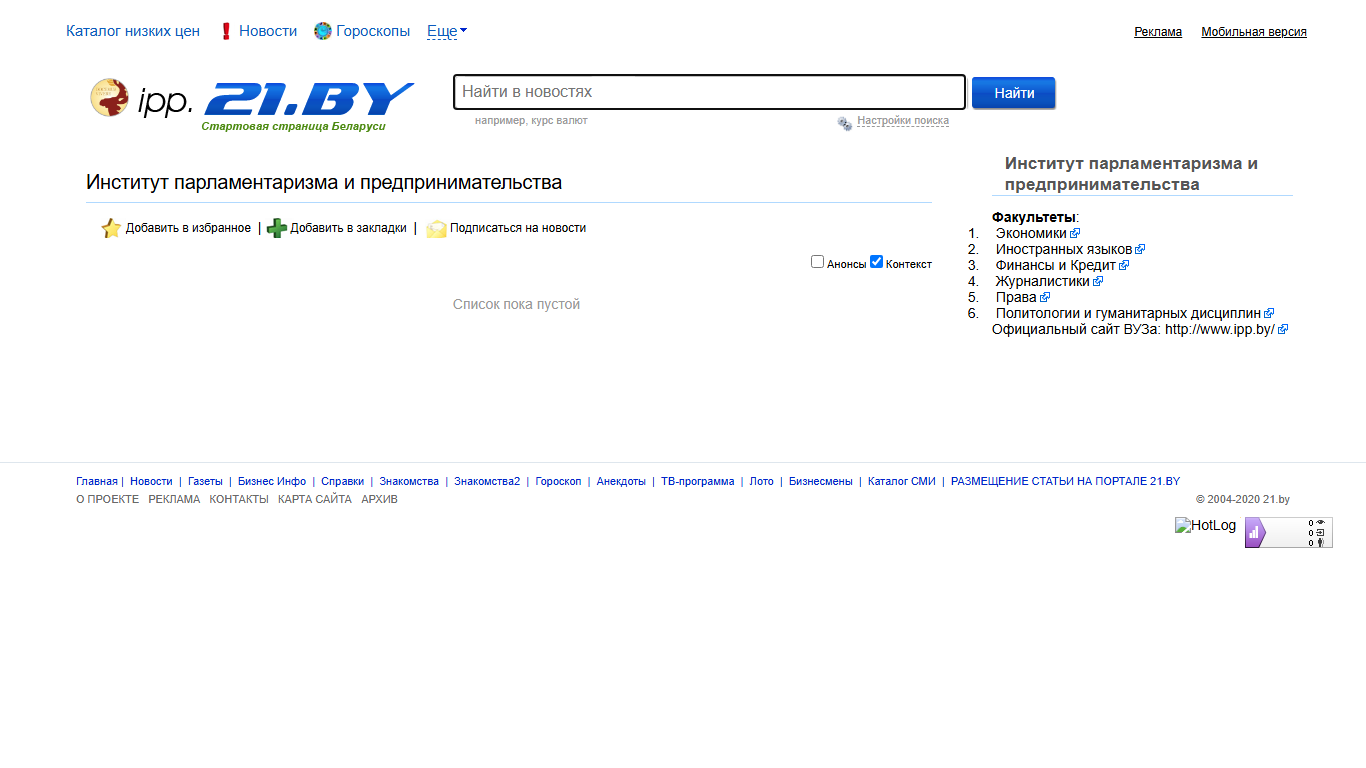
Task: Click the 21.BY site logo
Action: point(309,100)
